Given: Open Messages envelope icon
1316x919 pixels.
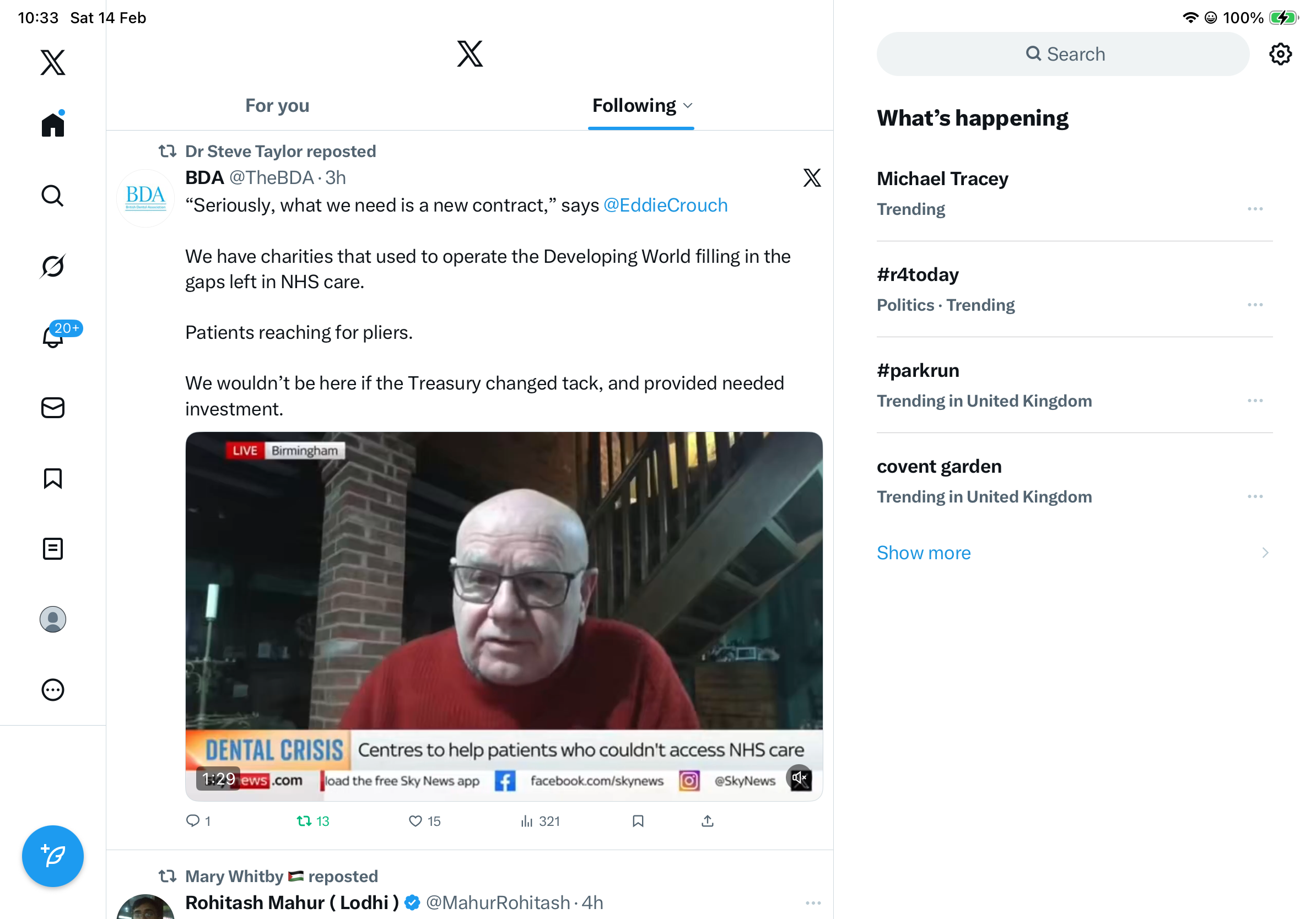Looking at the screenshot, I should click(x=53, y=408).
